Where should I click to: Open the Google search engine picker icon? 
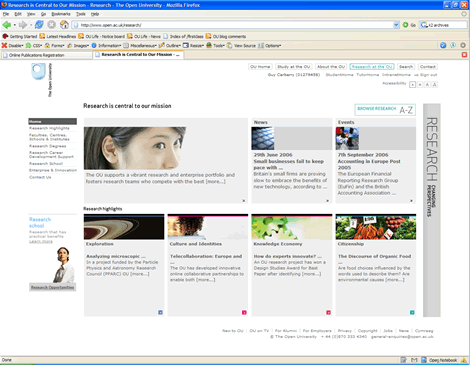coord(424,25)
